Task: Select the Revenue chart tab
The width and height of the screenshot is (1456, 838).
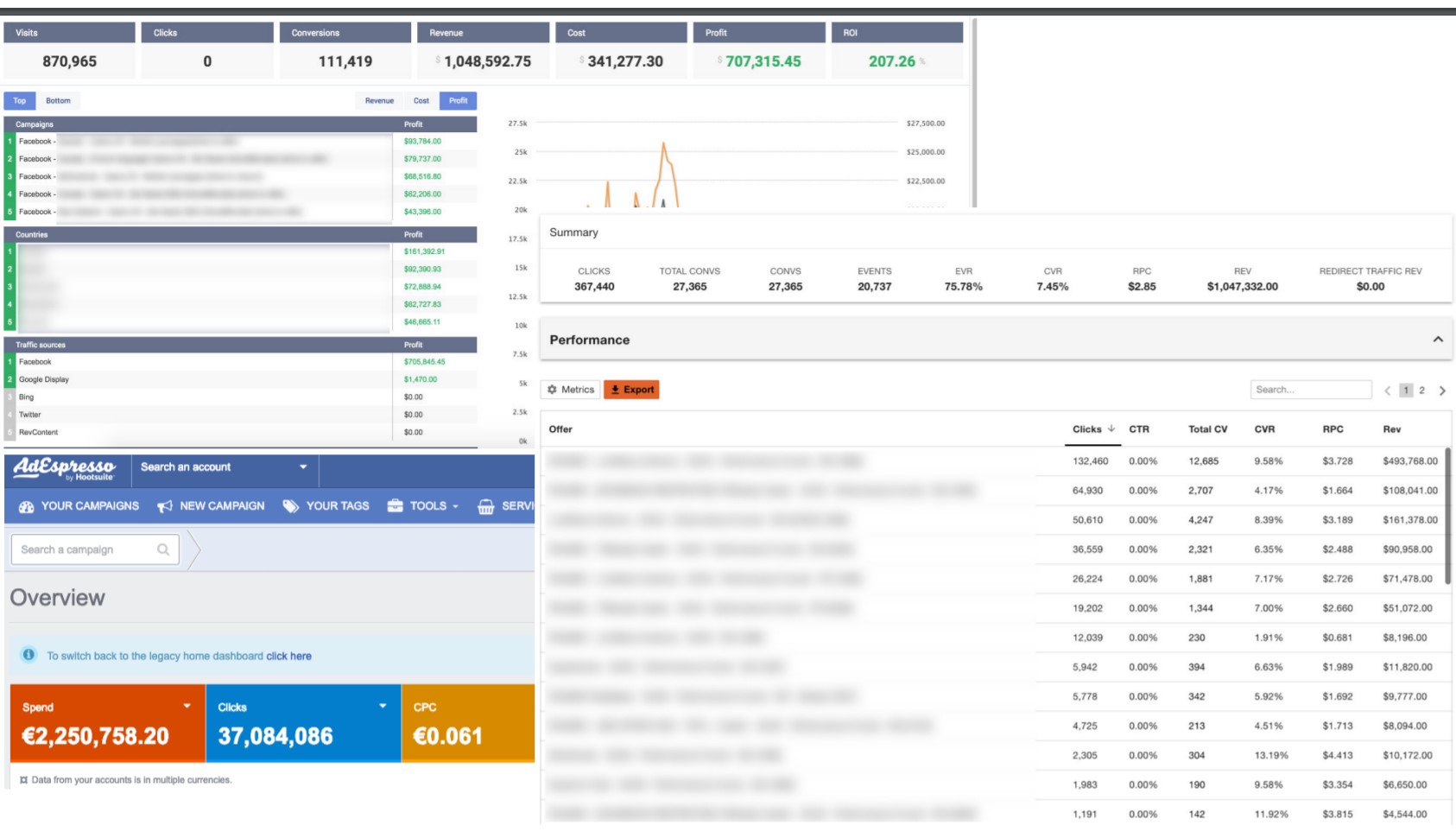Action: (x=379, y=101)
